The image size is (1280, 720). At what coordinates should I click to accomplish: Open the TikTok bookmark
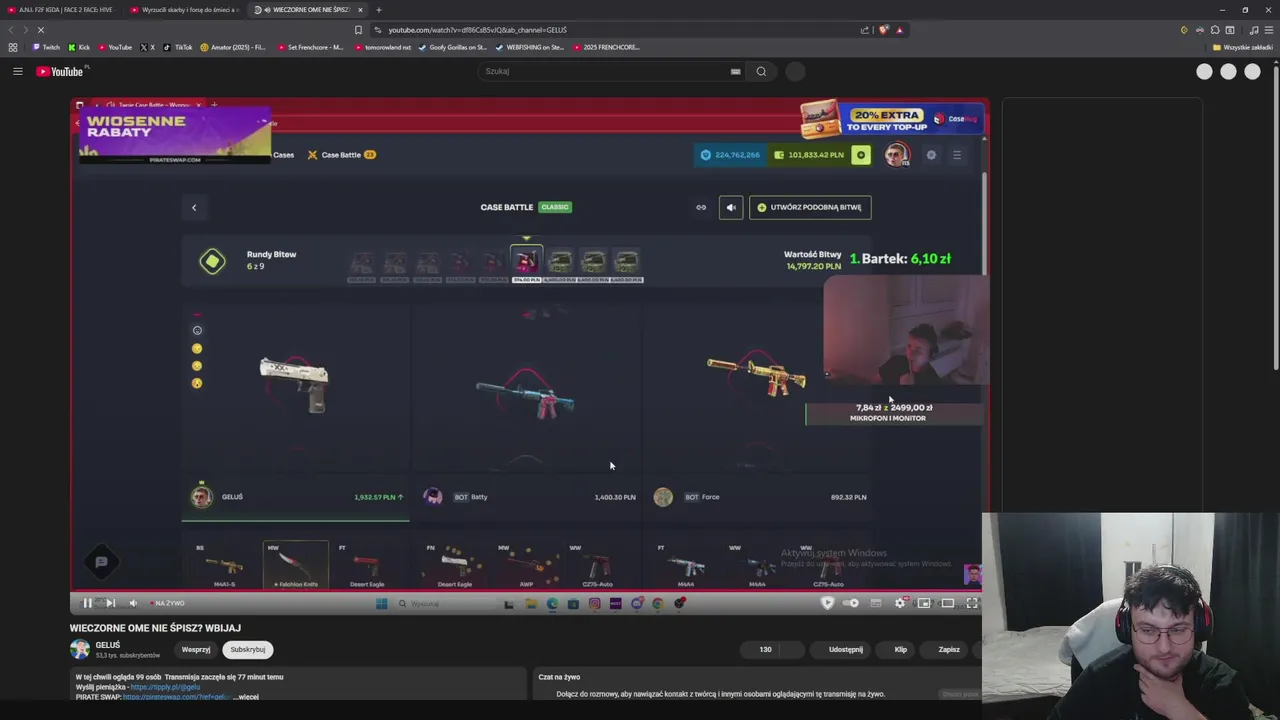pos(178,47)
